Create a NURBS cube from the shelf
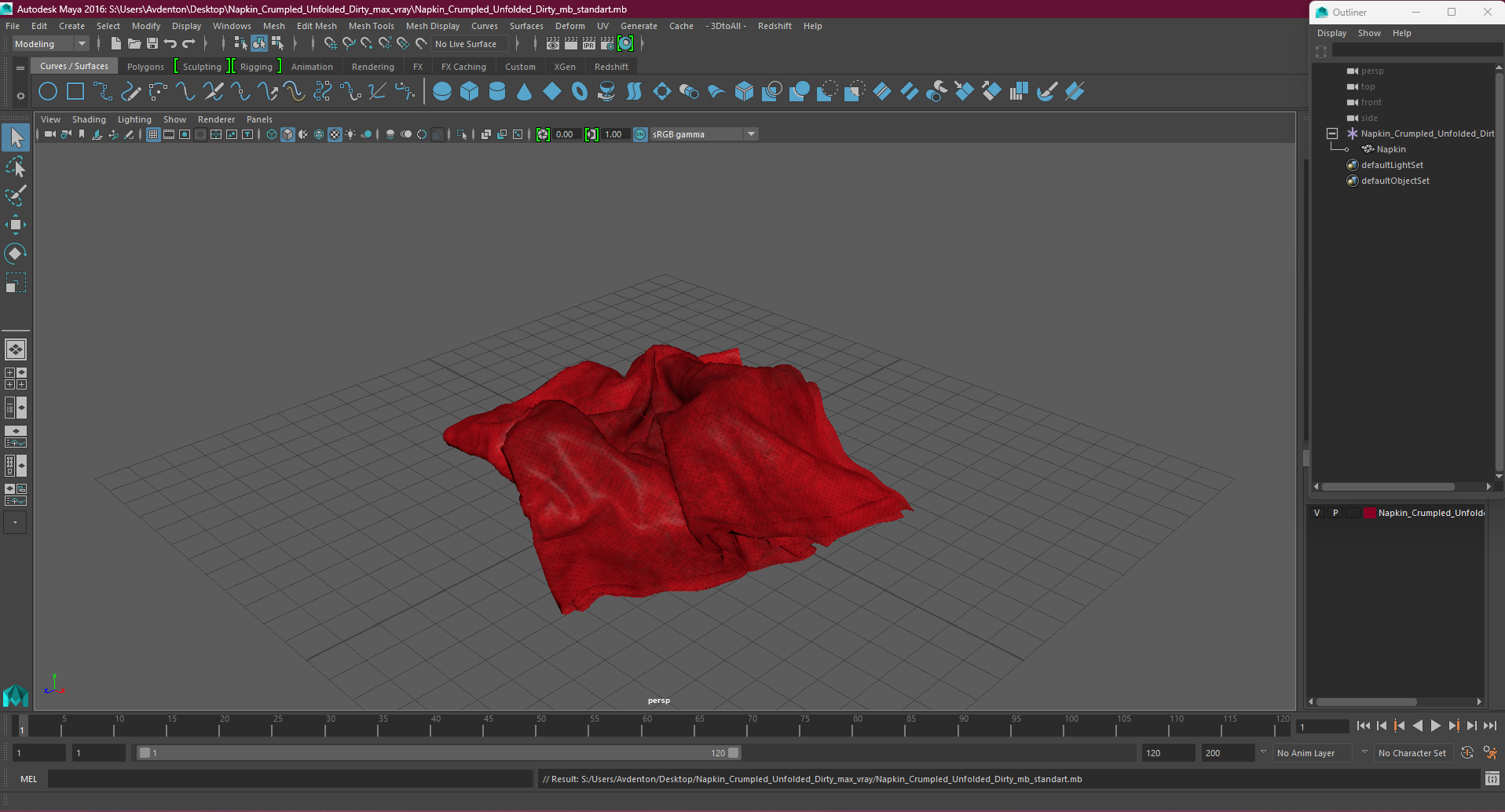The width and height of the screenshot is (1505, 812). click(x=470, y=92)
